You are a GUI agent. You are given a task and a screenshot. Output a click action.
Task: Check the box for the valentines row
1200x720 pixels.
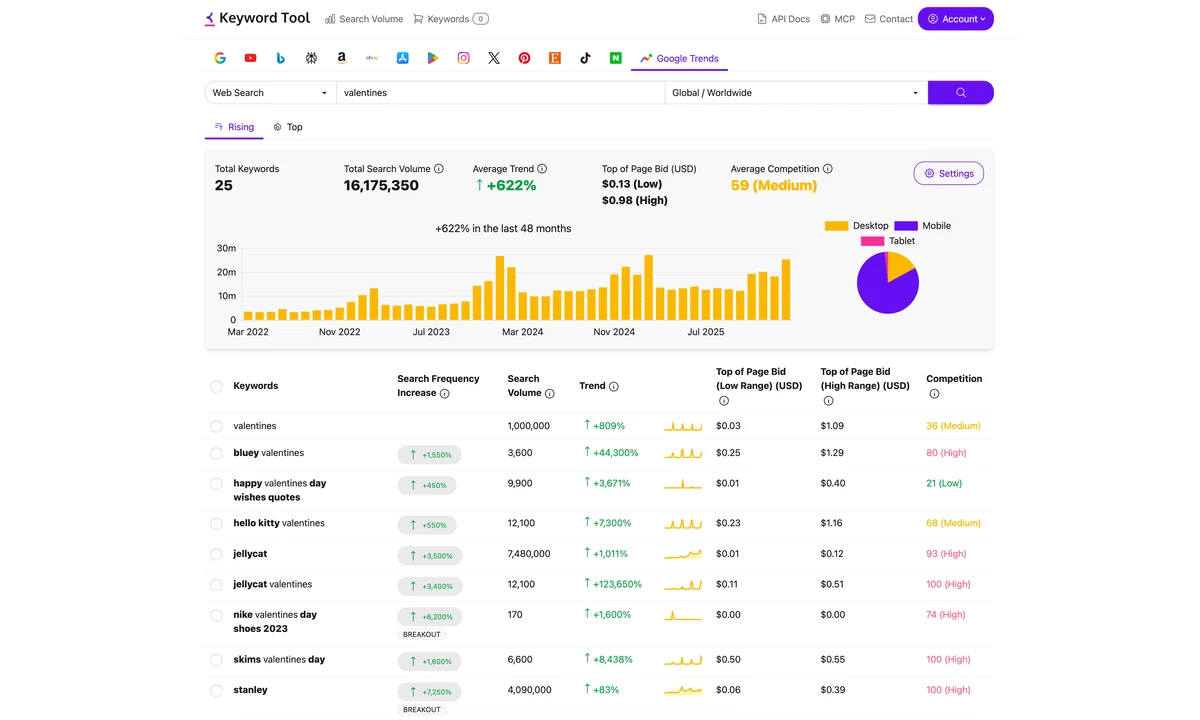click(x=216, y=426)
